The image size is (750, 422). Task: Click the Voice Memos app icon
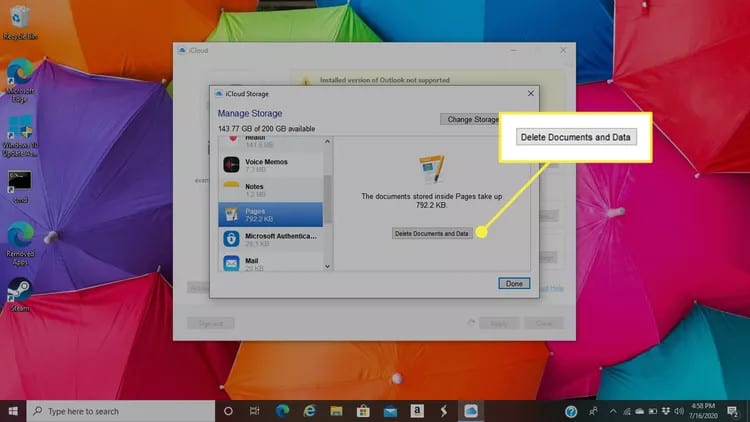(232, 165)
